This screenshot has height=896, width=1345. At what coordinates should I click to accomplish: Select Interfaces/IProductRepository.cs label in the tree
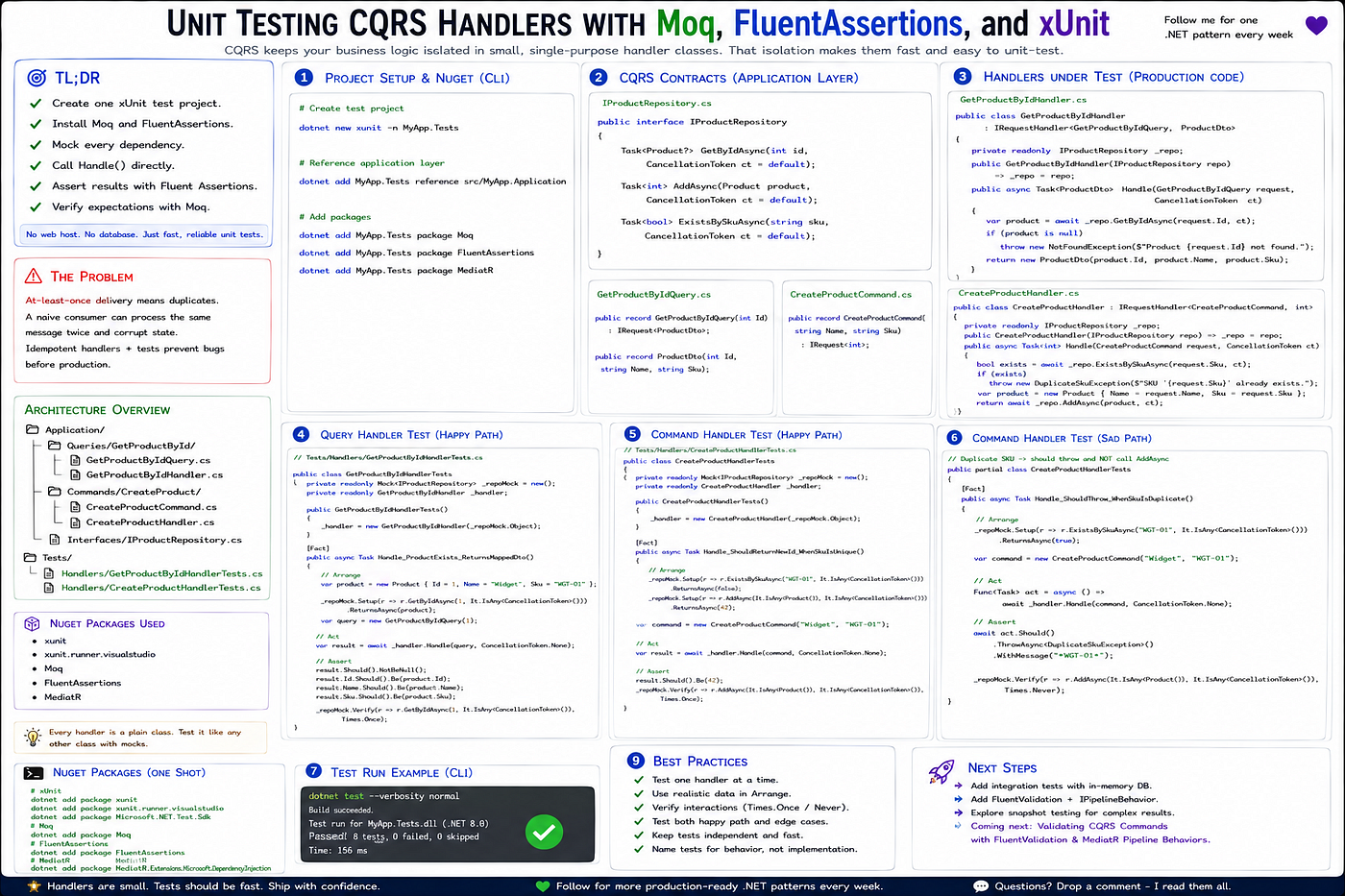coord(155,540)
